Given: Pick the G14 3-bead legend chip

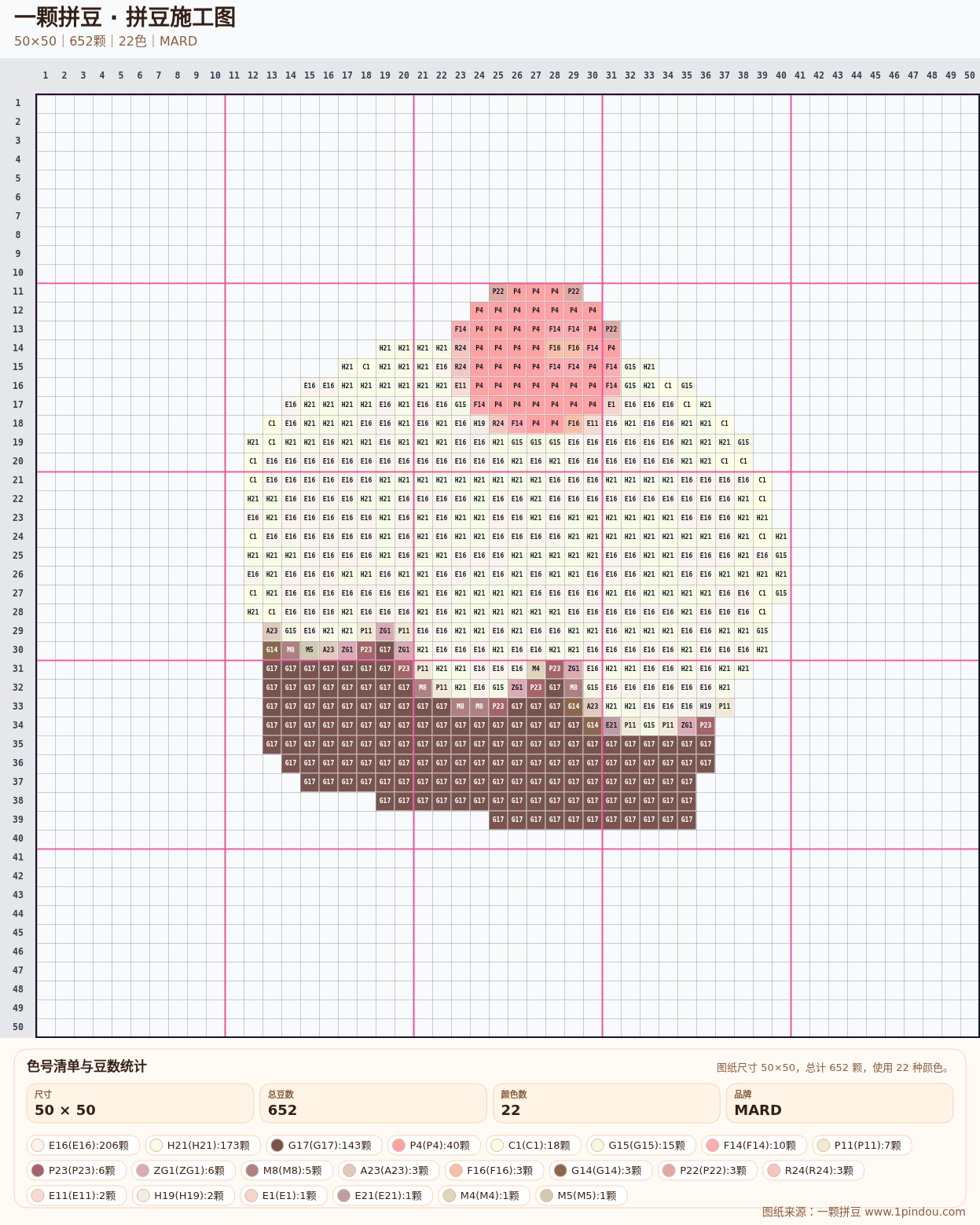Looking at the screenshot, I should click(x=601, y=1170).
